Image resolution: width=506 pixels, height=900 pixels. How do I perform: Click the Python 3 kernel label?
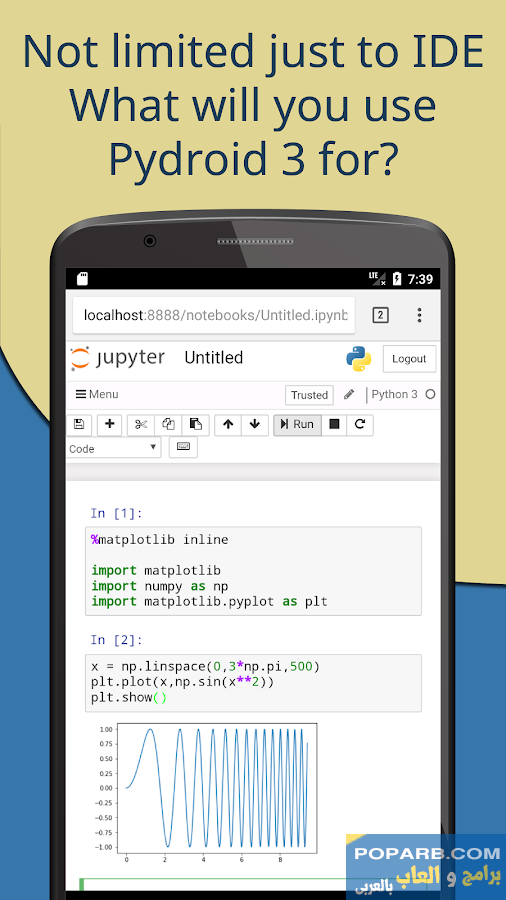[395, 394]
